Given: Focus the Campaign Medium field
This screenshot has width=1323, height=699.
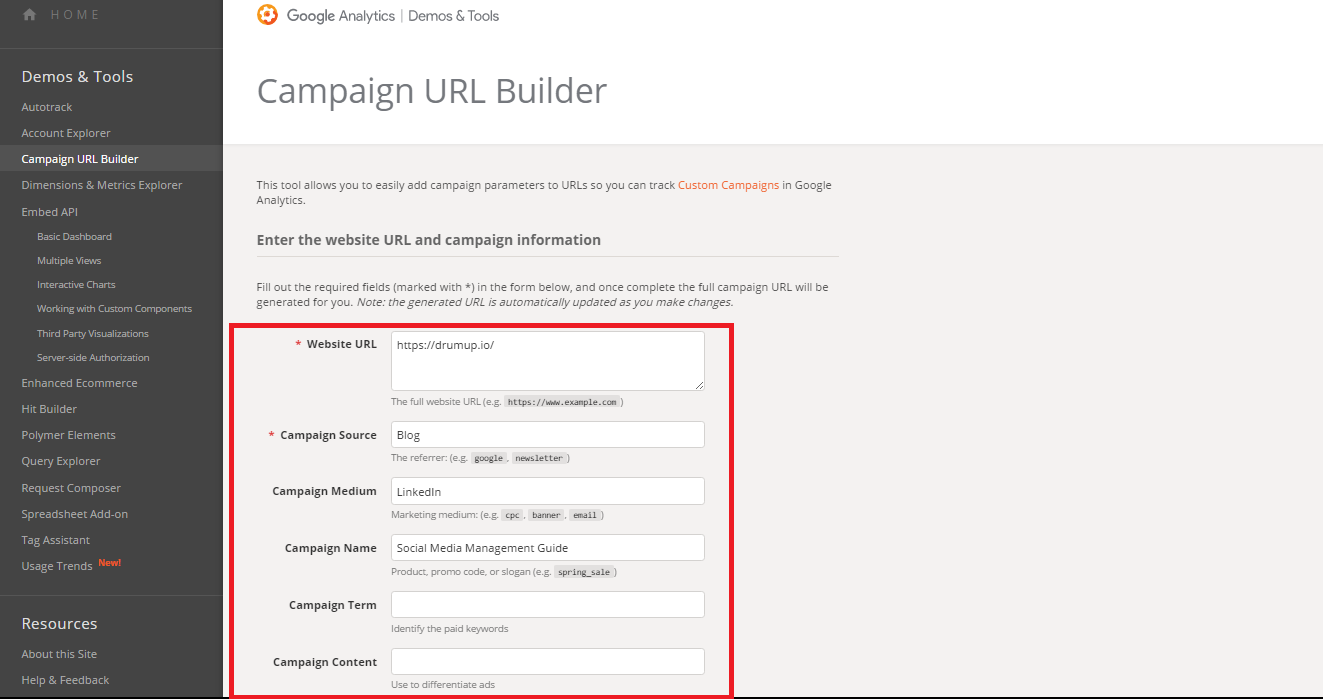Looking at the screenshot, I should coord(548,491).
